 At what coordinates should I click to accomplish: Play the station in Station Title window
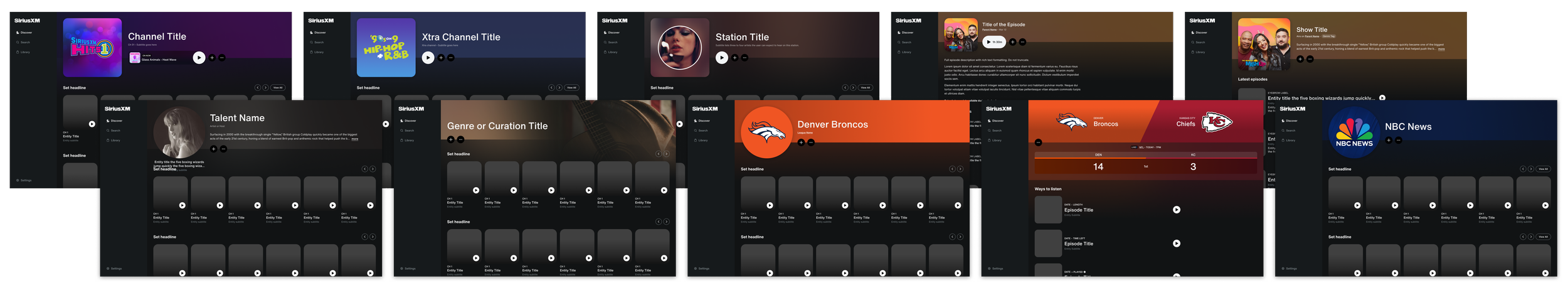click(722, 58)
